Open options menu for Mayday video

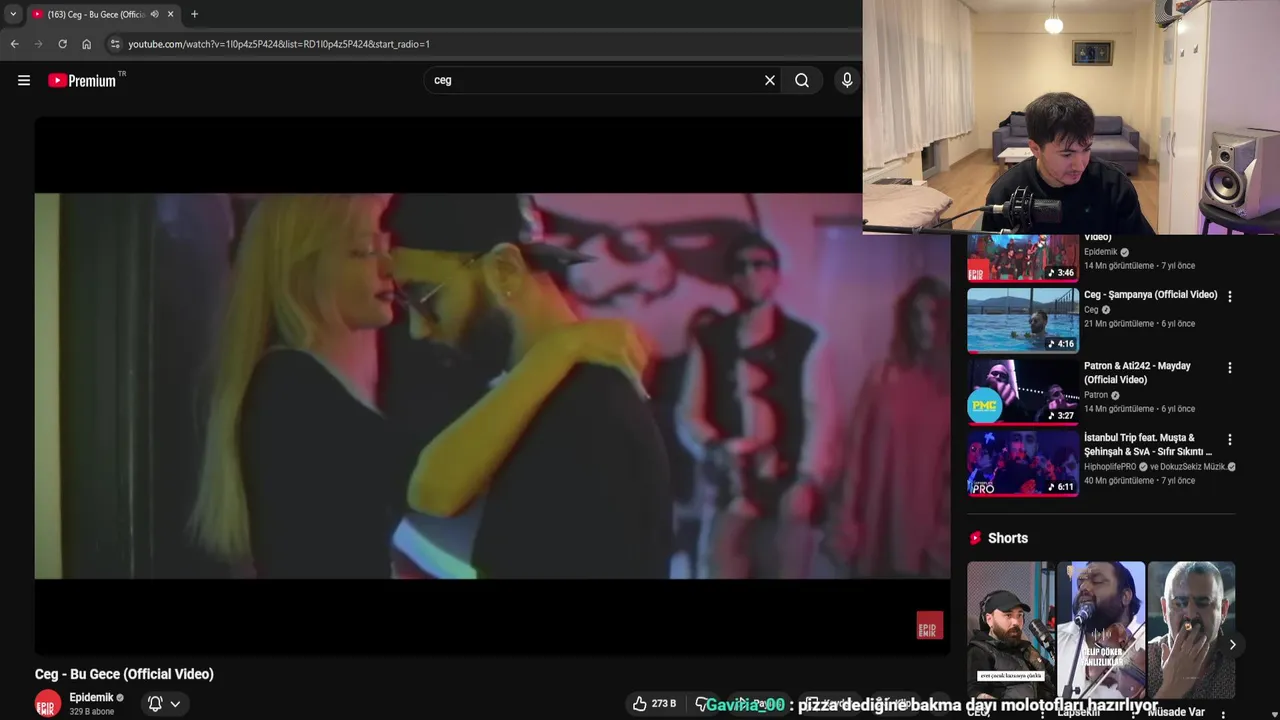1230,368
